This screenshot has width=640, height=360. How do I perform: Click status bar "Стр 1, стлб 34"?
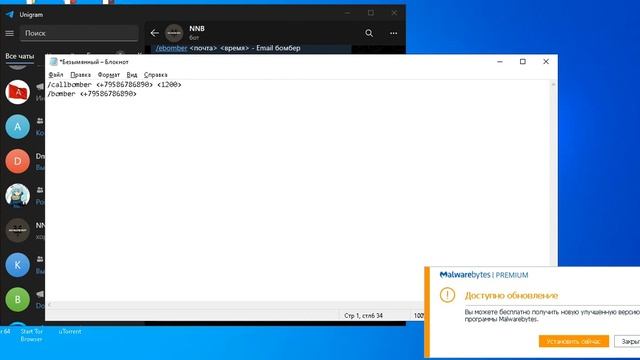click(363, 316)
